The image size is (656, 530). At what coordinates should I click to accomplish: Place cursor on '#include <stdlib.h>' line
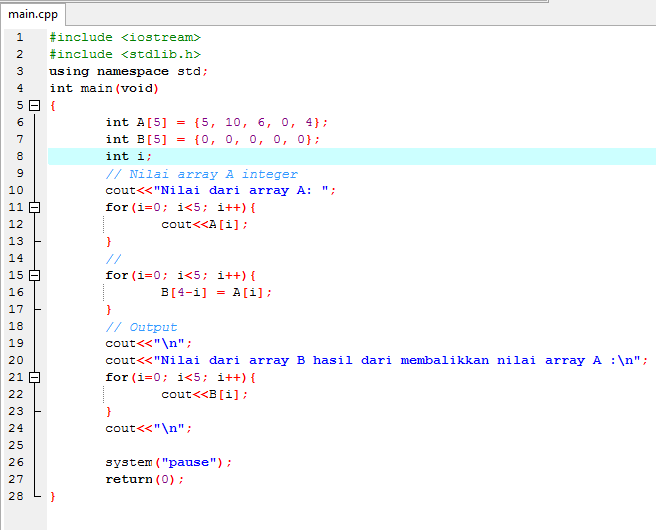125,54
